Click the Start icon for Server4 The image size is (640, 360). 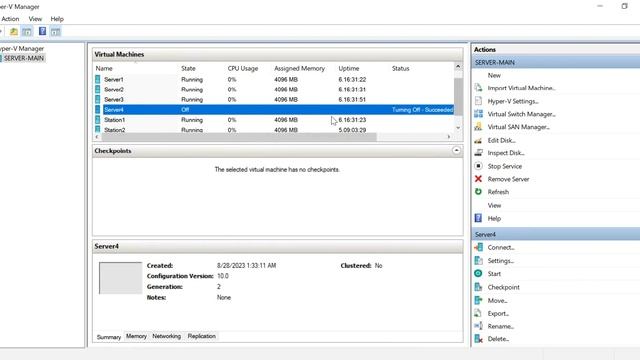coord(478,273)
